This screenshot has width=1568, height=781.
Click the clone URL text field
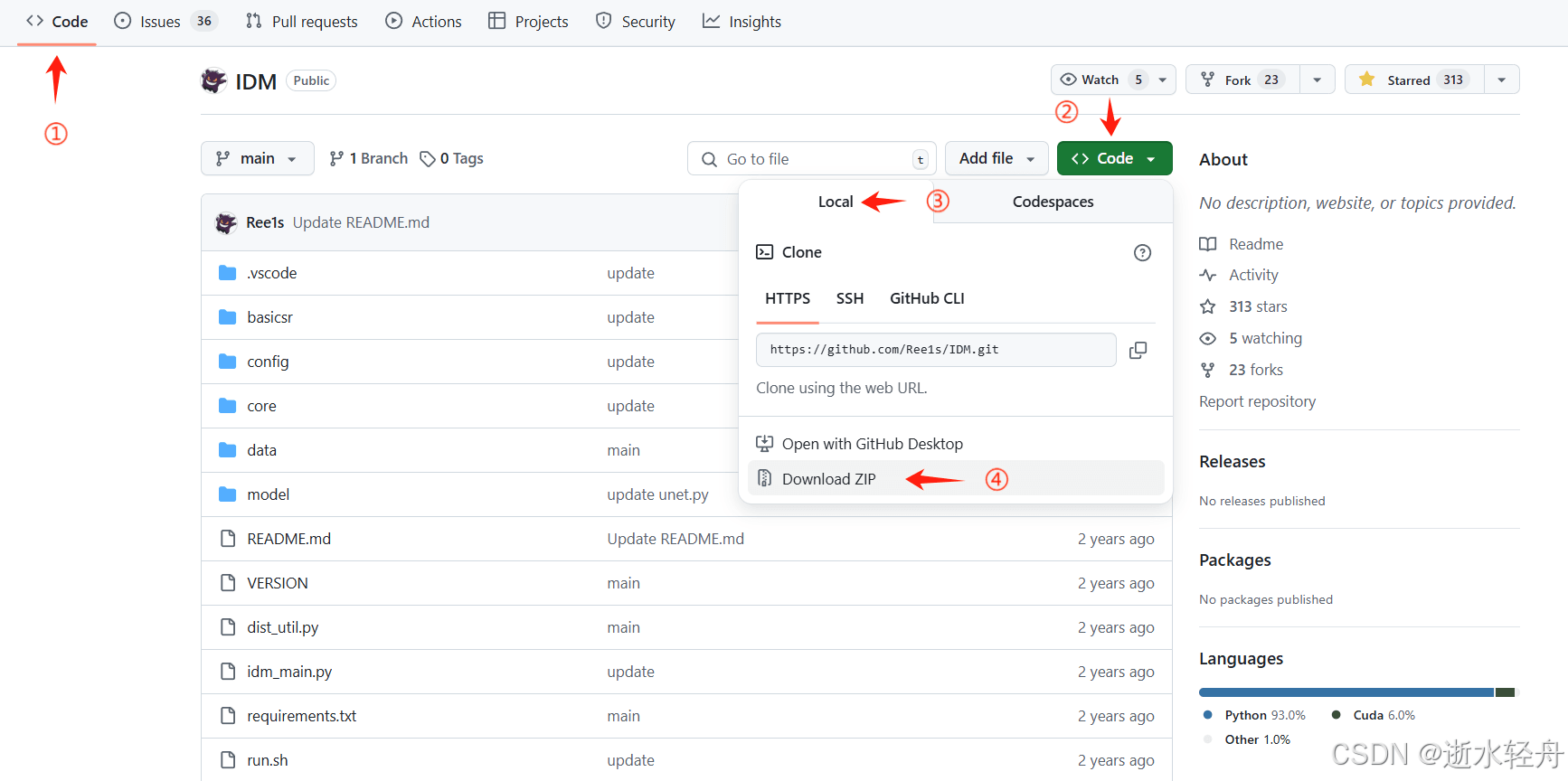tap(936, 350)
